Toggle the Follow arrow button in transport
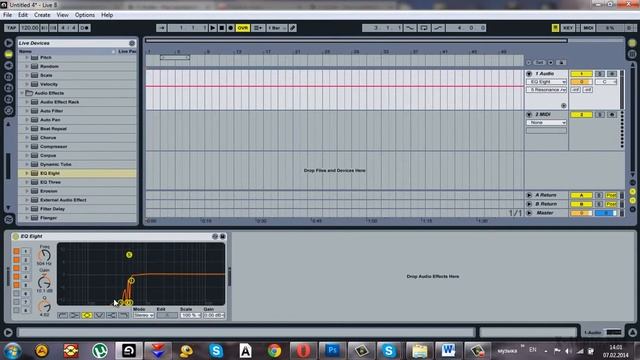Screen dimensions: 640x360 (161, 28)
